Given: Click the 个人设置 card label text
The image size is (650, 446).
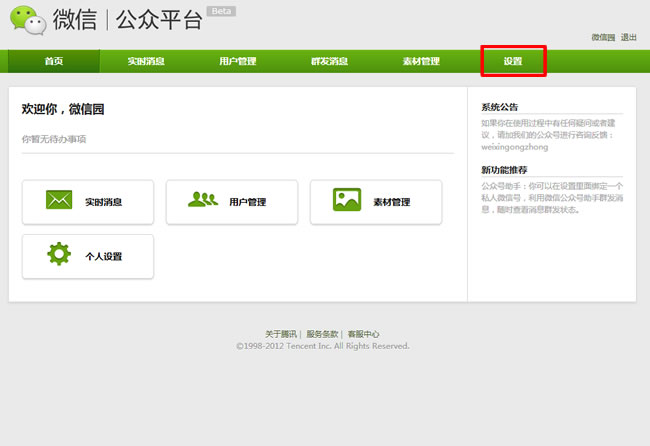Looking at the screenshot, I should click(x=104, y=257).
